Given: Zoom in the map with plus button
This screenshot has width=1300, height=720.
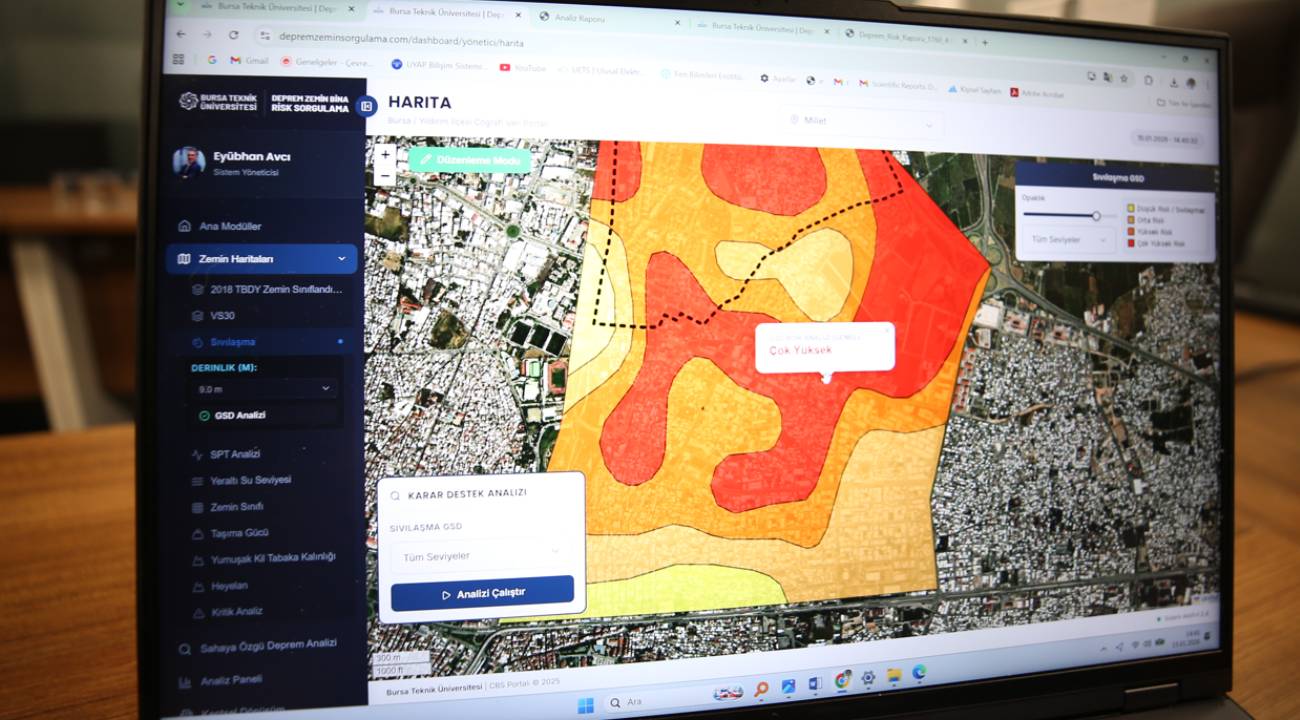Looking at the screenshot, I should (x=385, y=155).
